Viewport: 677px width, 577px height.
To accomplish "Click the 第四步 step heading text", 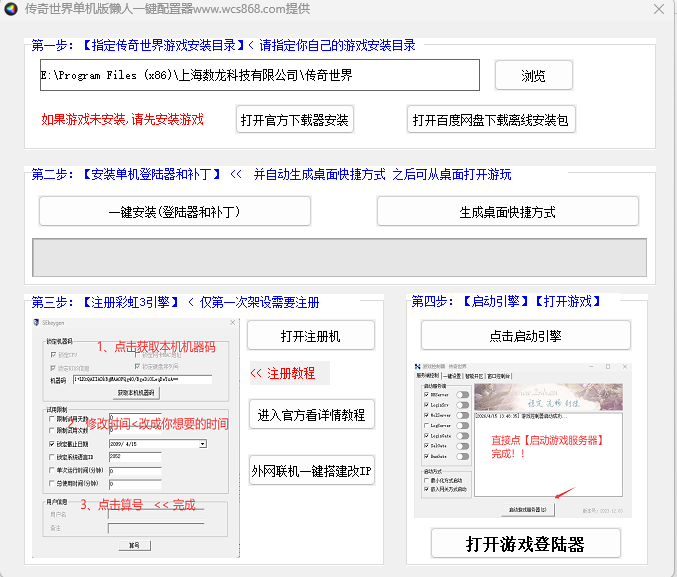I will click(x=506, y=301).
